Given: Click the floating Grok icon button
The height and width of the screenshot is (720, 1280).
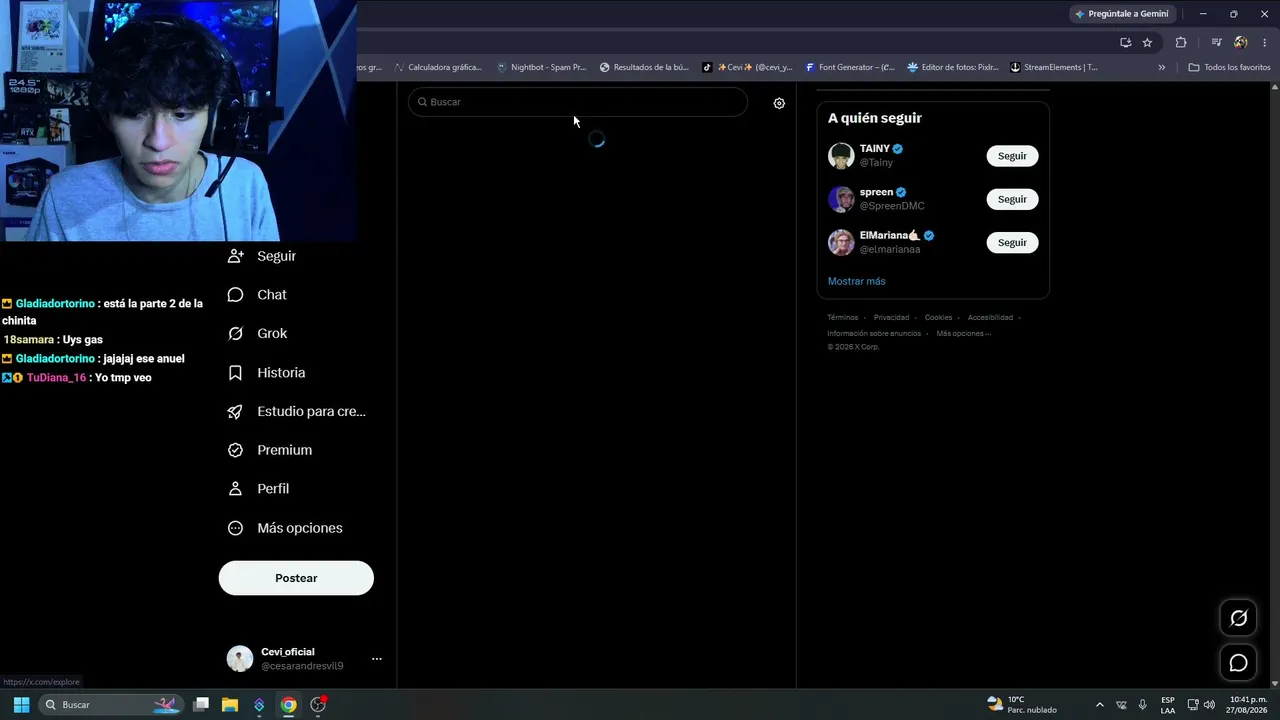Looking at the screenshot, I should pos(1238,618).
